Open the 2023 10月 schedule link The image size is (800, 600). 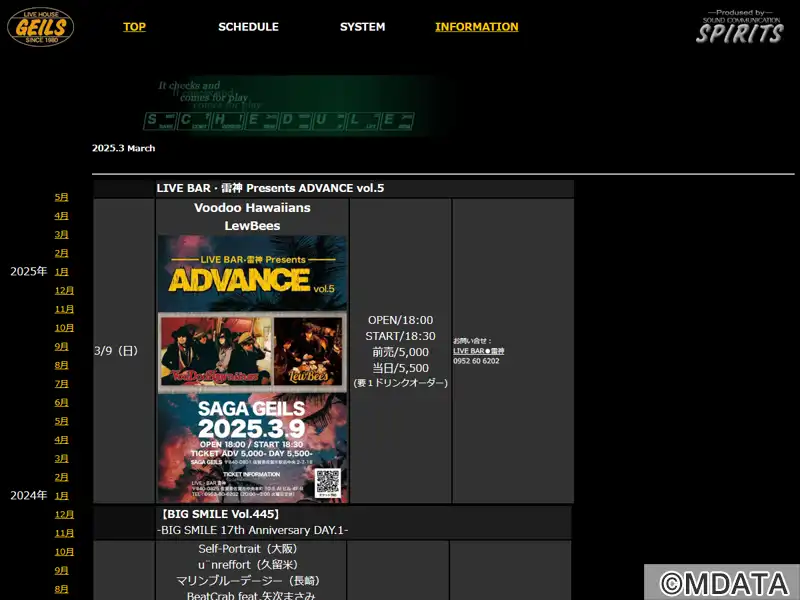(x=64, y=552)
